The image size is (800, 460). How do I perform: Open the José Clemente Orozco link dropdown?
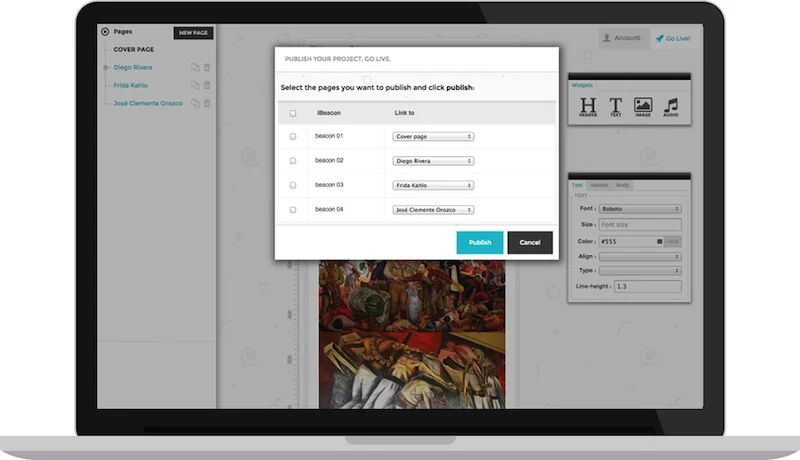(x=433, y=210)
